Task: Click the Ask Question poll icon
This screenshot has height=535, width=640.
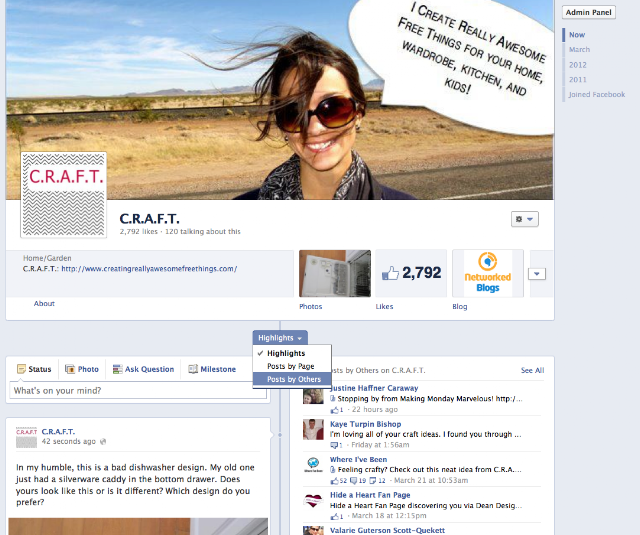Action: click(x=118, y=369)
